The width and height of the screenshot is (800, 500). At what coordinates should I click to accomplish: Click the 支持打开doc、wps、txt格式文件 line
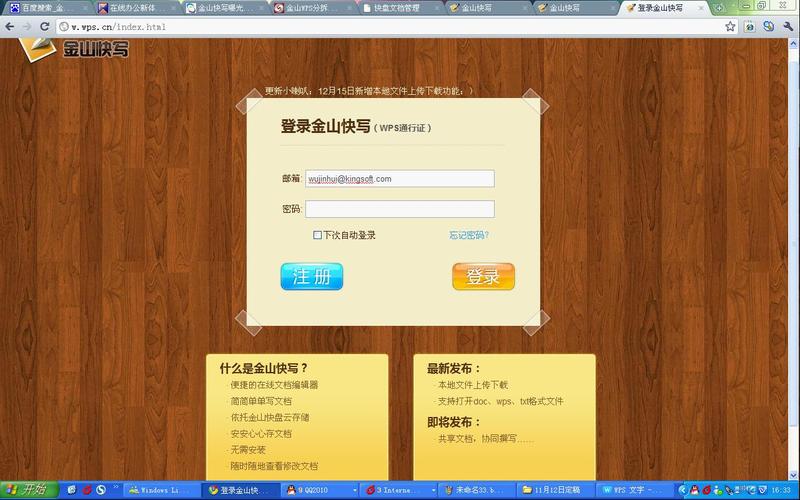tap(501, 401)
